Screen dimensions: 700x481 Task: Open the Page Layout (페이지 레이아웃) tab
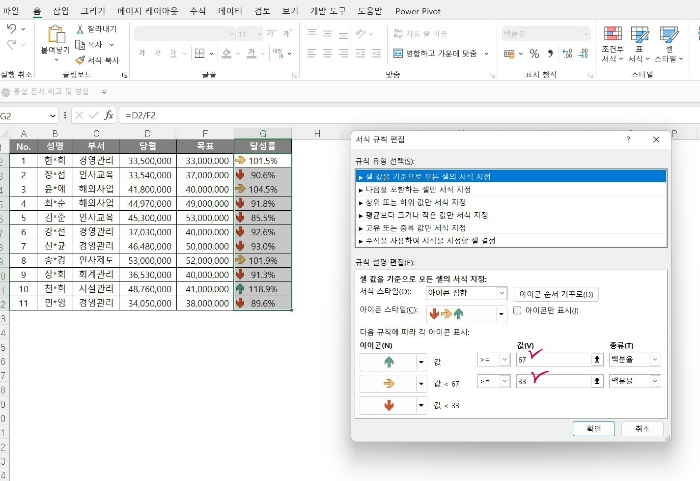(x=147, y=11)
